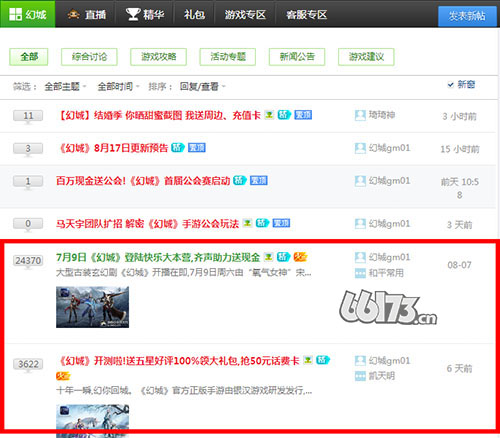Select the 全部 category filter

click(29, 57)
